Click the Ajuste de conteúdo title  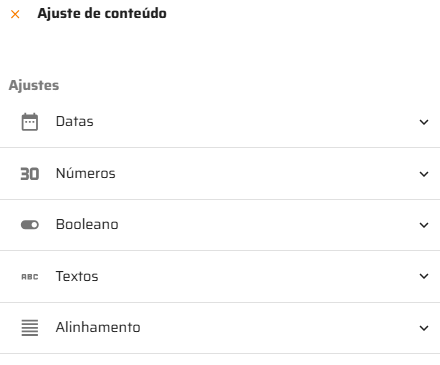click(102, 14)
